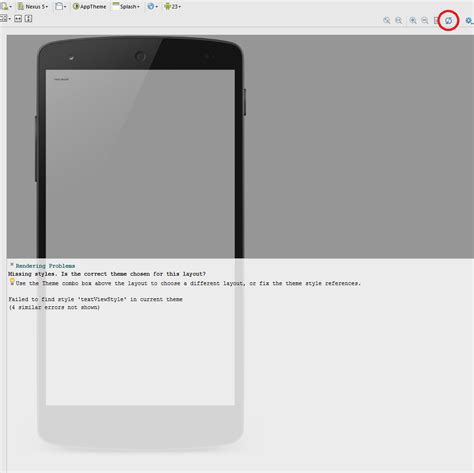Click the lightbulb hint icon
474x473 pixels.
pos(12,282)
